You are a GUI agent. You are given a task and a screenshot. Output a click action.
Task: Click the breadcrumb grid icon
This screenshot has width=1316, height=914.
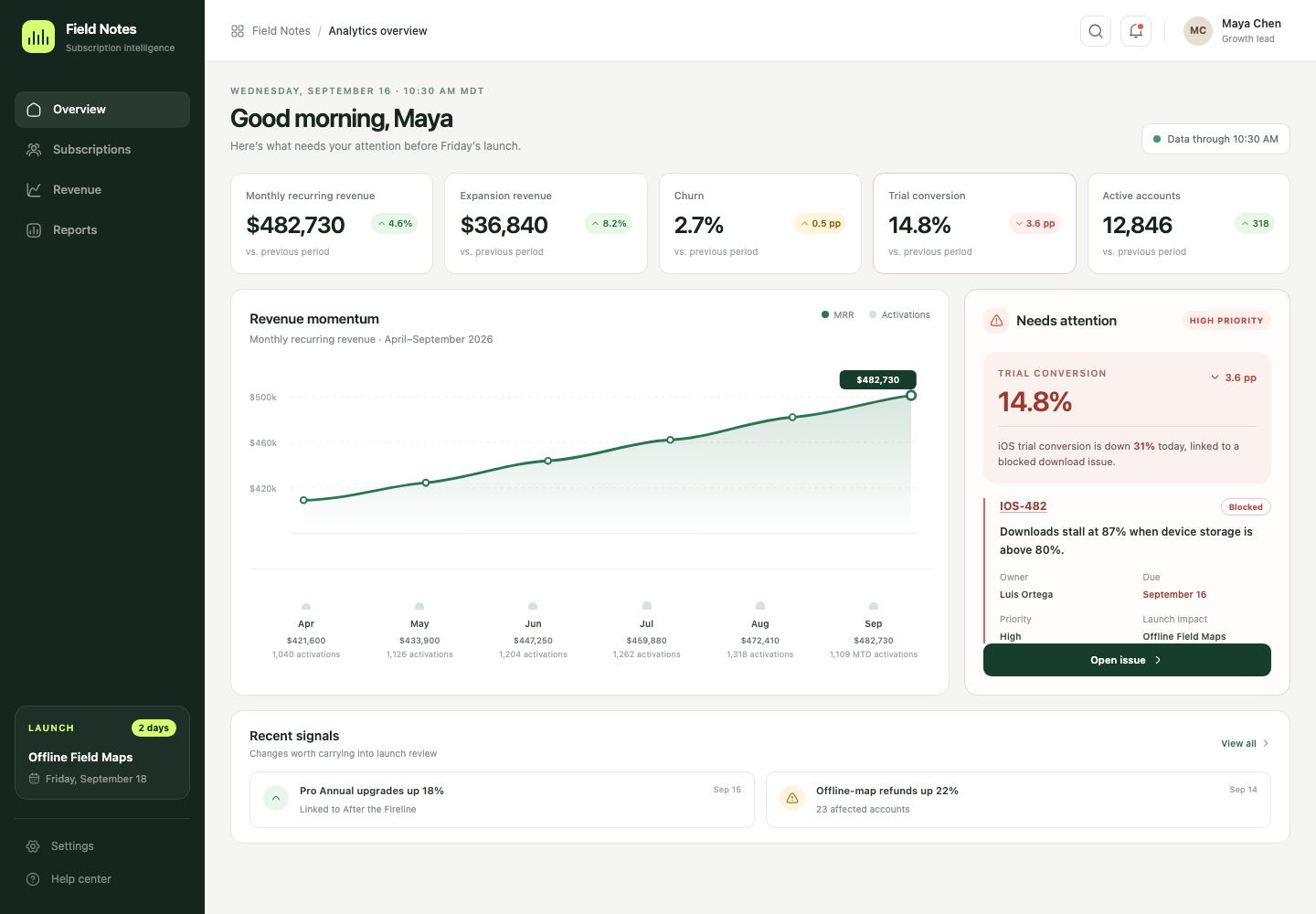(238, 31)
